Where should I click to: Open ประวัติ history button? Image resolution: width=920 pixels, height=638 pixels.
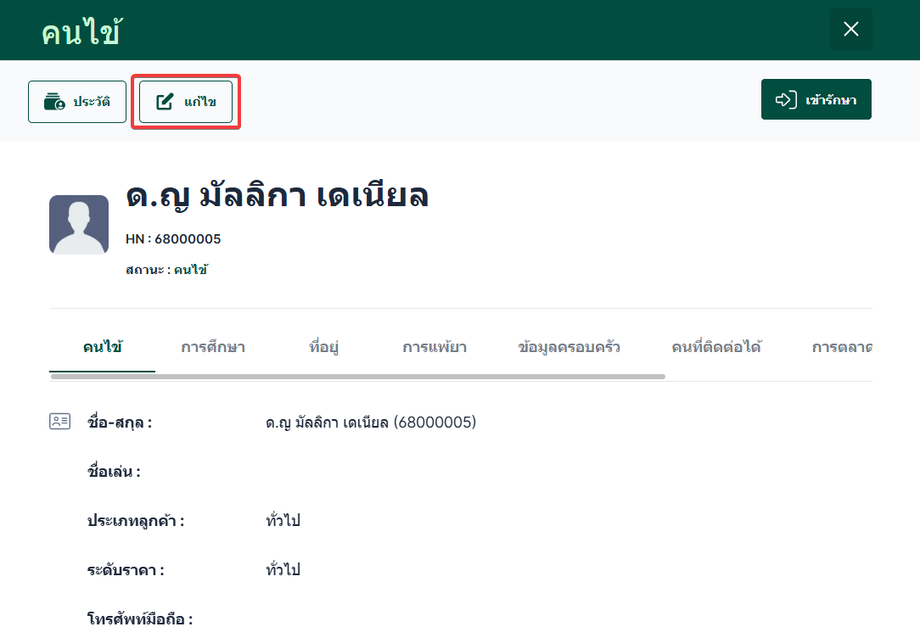[77, 102]
